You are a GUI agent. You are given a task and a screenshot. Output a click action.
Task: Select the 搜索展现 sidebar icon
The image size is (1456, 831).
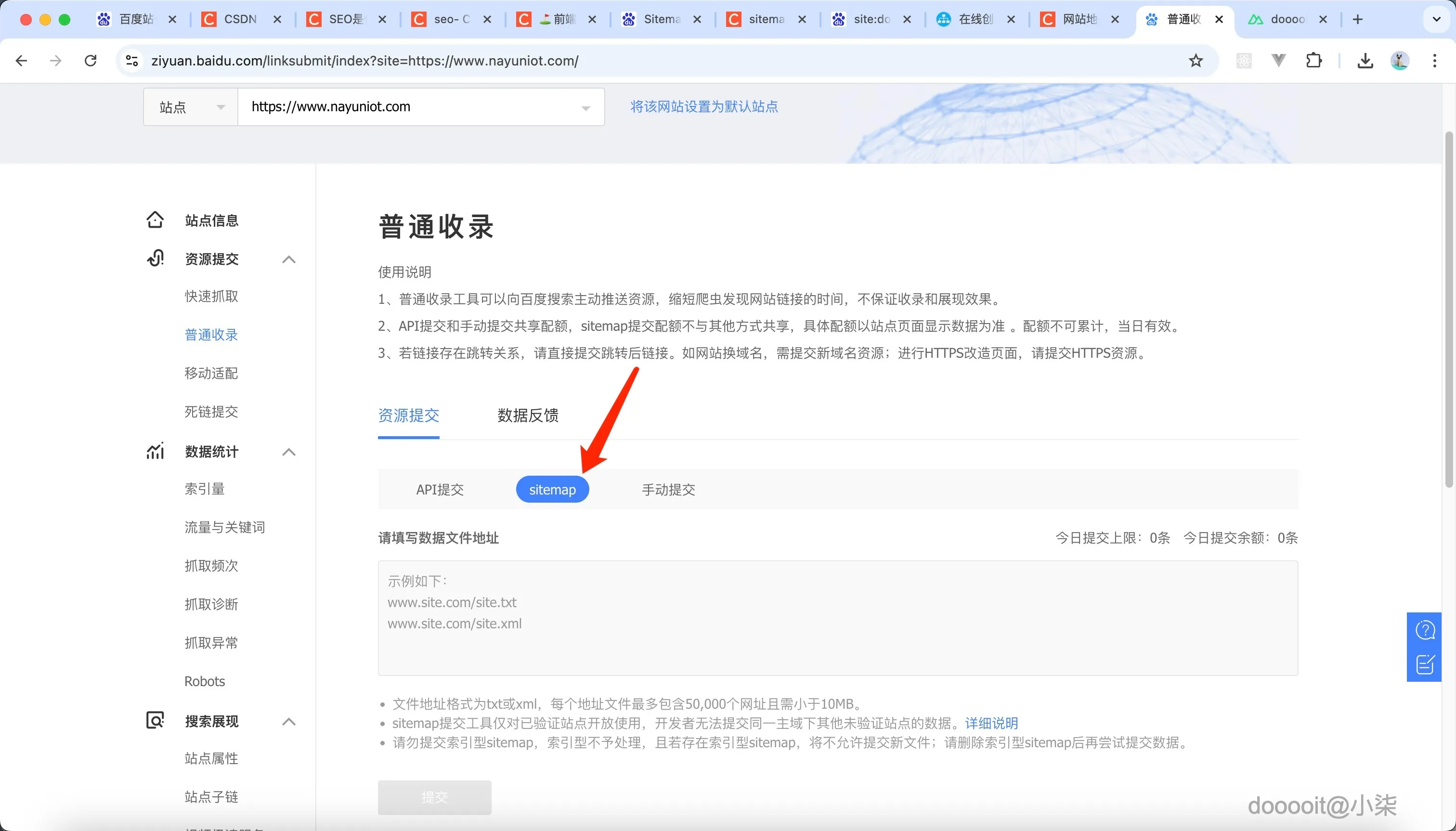pyautogui.click(x=155, y=720)
